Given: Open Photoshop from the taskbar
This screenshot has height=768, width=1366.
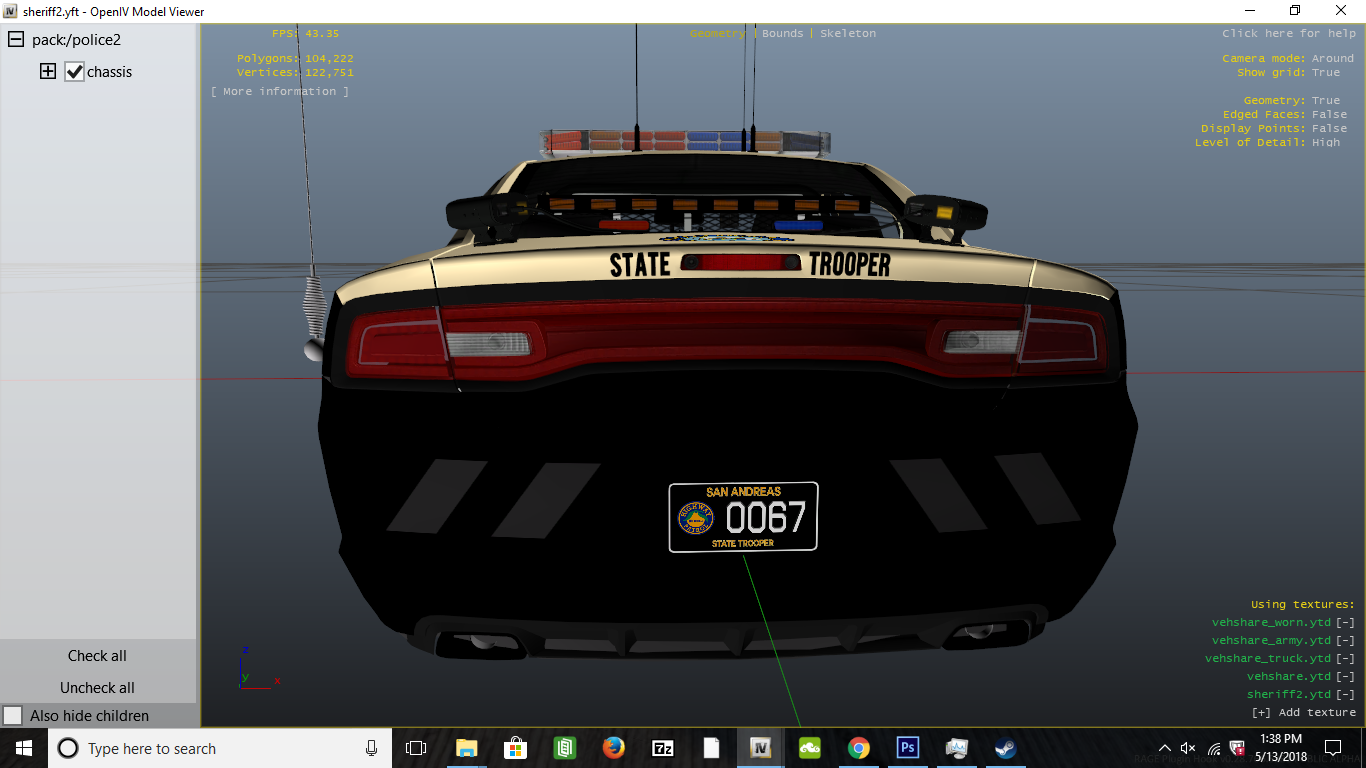Looking at the screenshot, I should click(907, 748).
